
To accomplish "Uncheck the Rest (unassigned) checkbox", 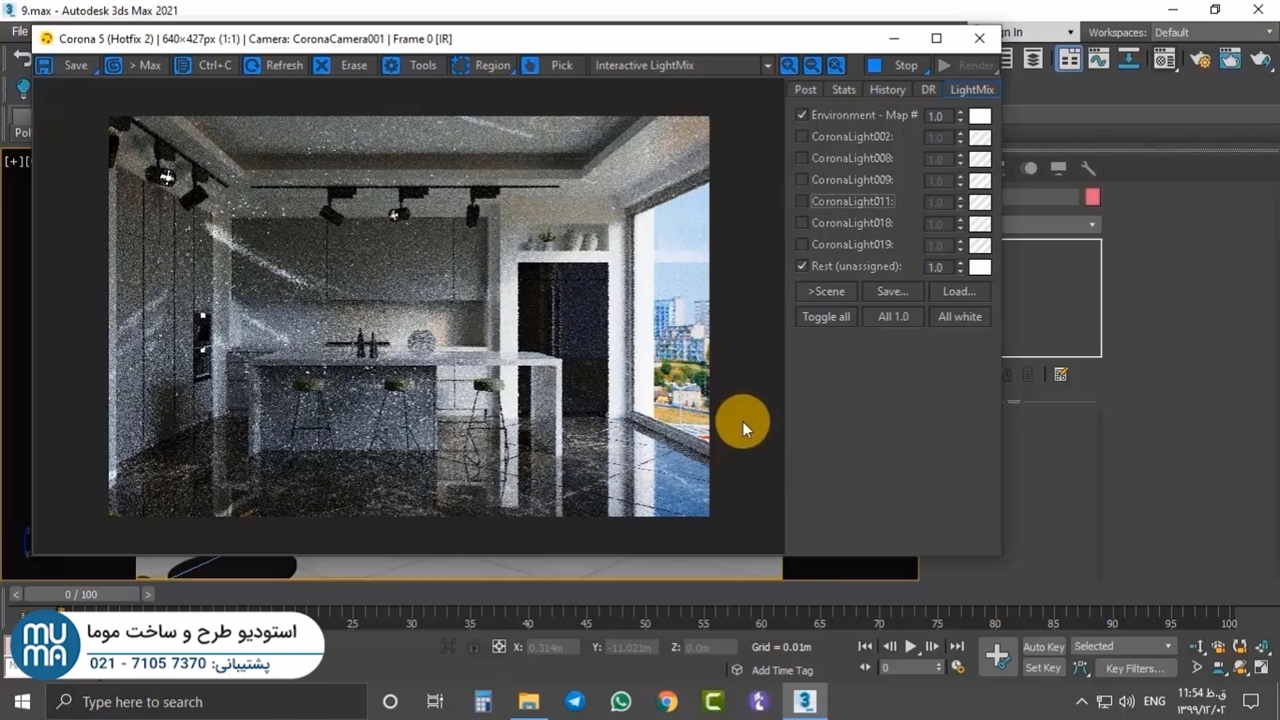I will pyautogui.click(x=802, y=266).
